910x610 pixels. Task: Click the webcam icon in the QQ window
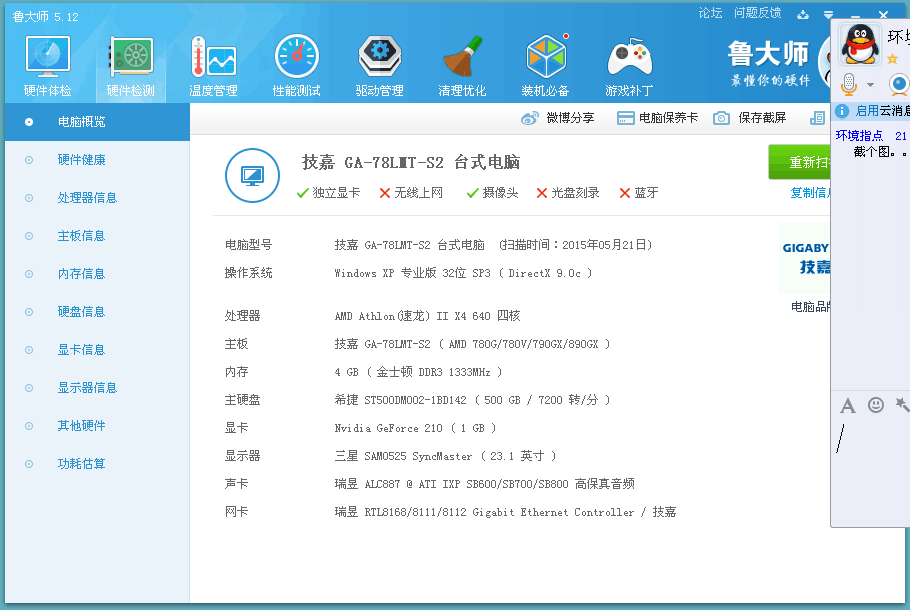[898, 85]
